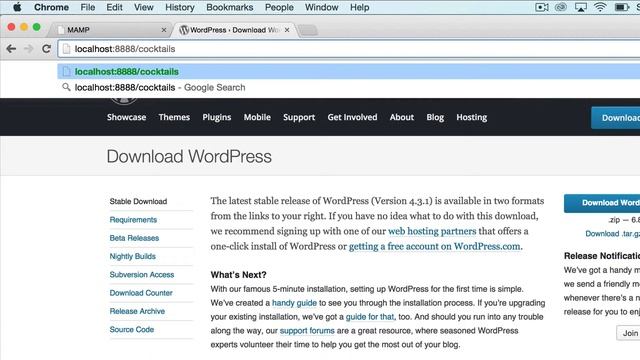Open the People menu
Screen dimensions: 640x360
click(279, 7)
